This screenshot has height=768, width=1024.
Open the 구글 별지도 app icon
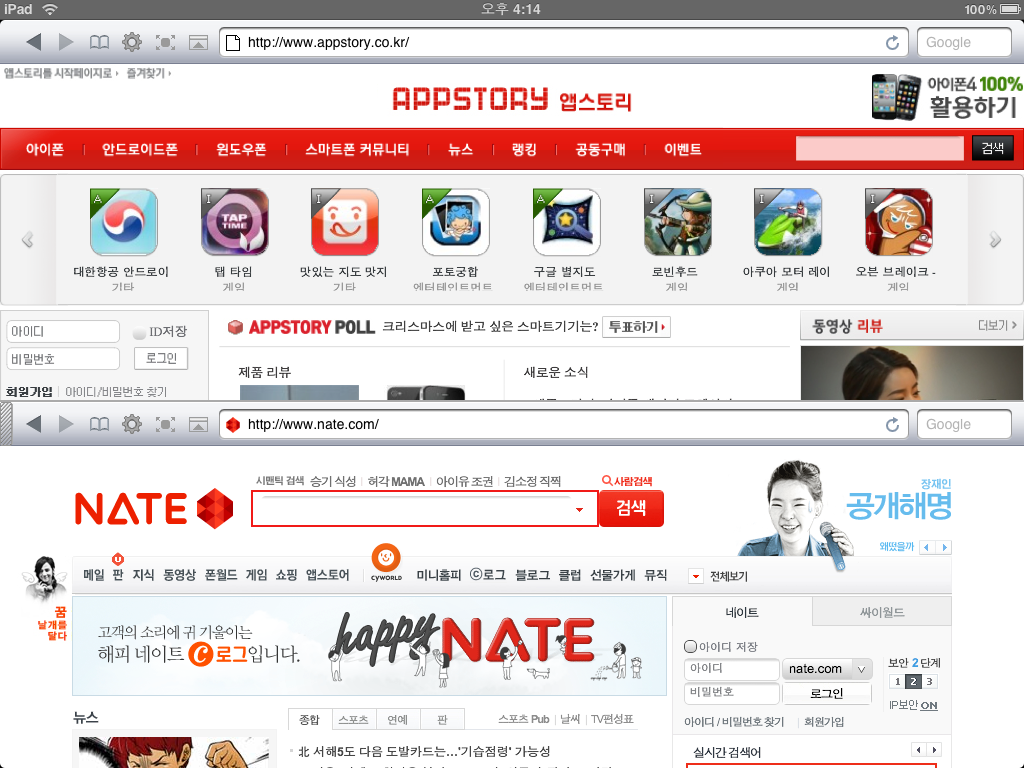566,222
